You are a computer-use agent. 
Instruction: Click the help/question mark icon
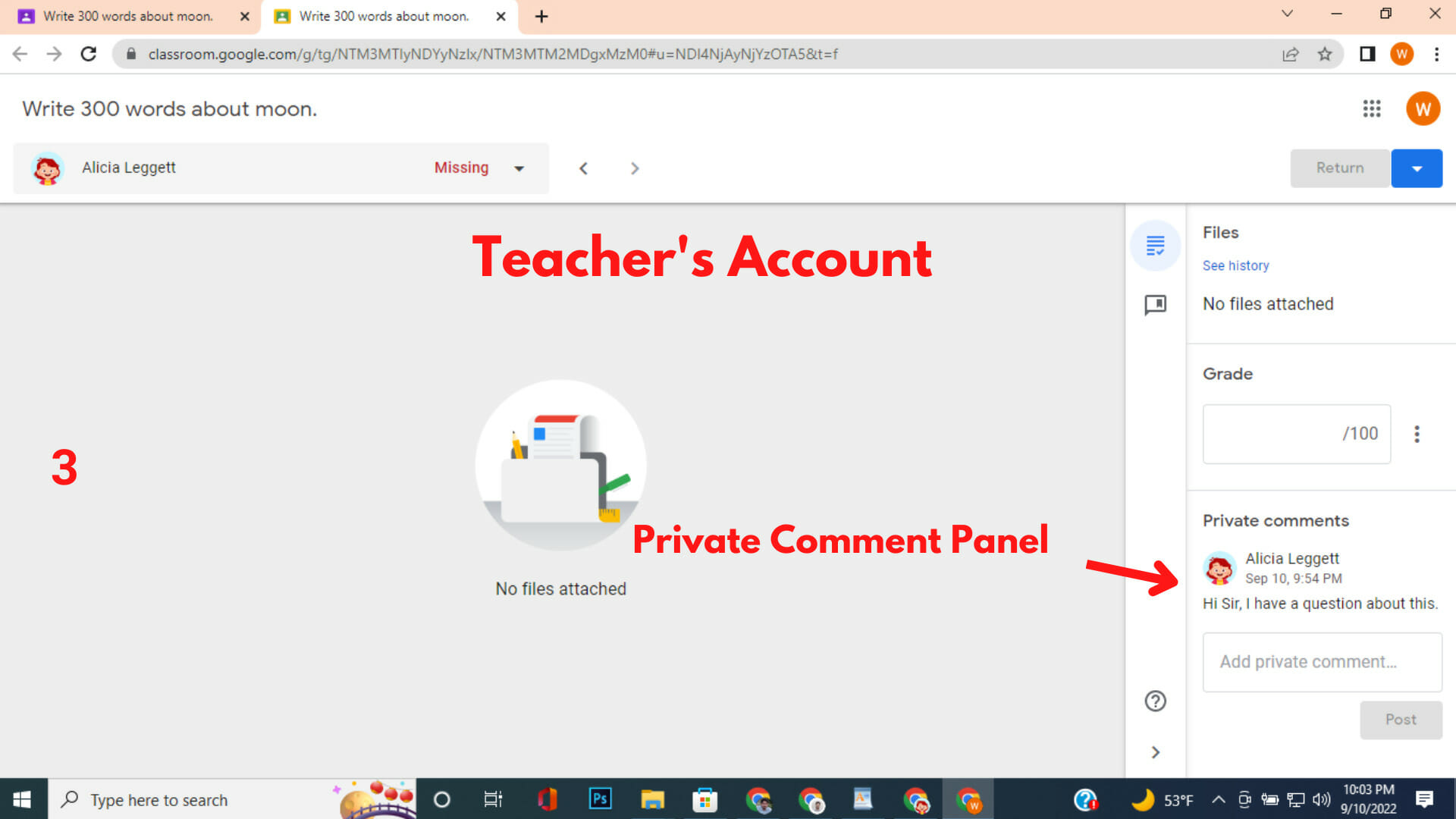point(1156,700)
